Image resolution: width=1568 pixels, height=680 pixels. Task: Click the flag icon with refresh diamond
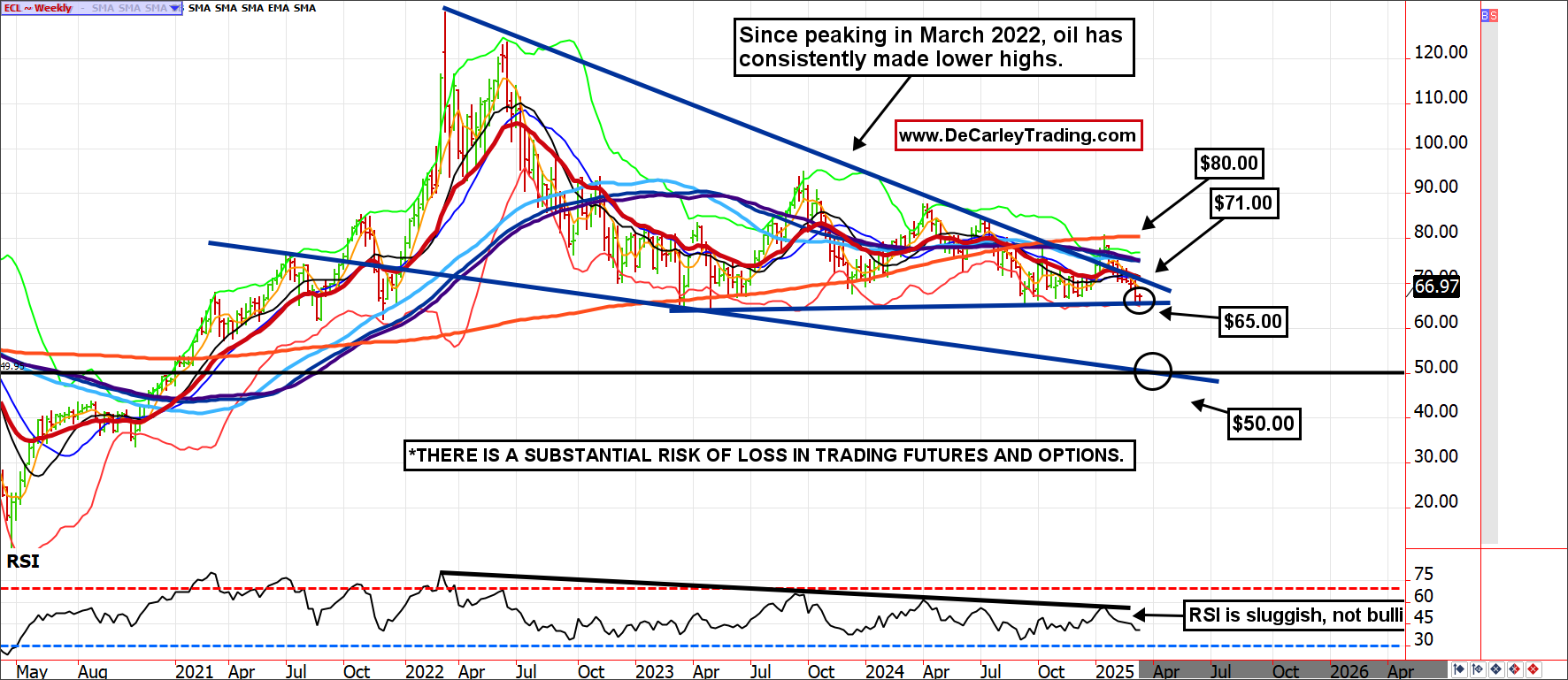point(1478,669)
